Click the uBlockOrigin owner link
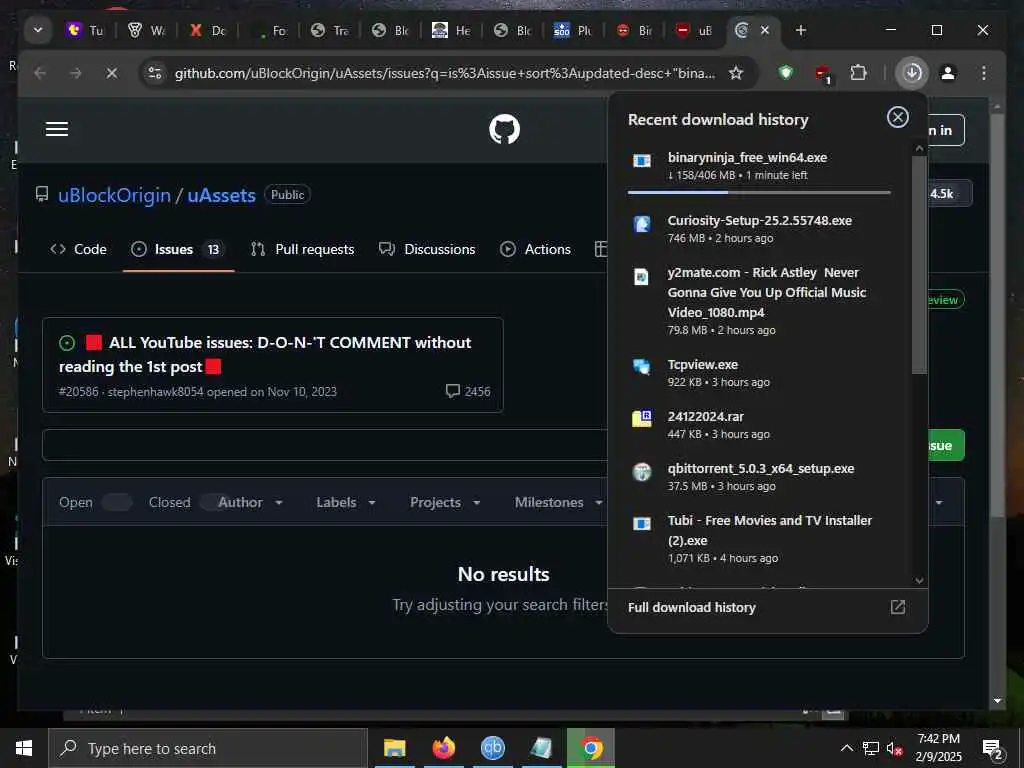Image resolution: width=1024 pixels, height=768 pixels. tap(114, 195)
